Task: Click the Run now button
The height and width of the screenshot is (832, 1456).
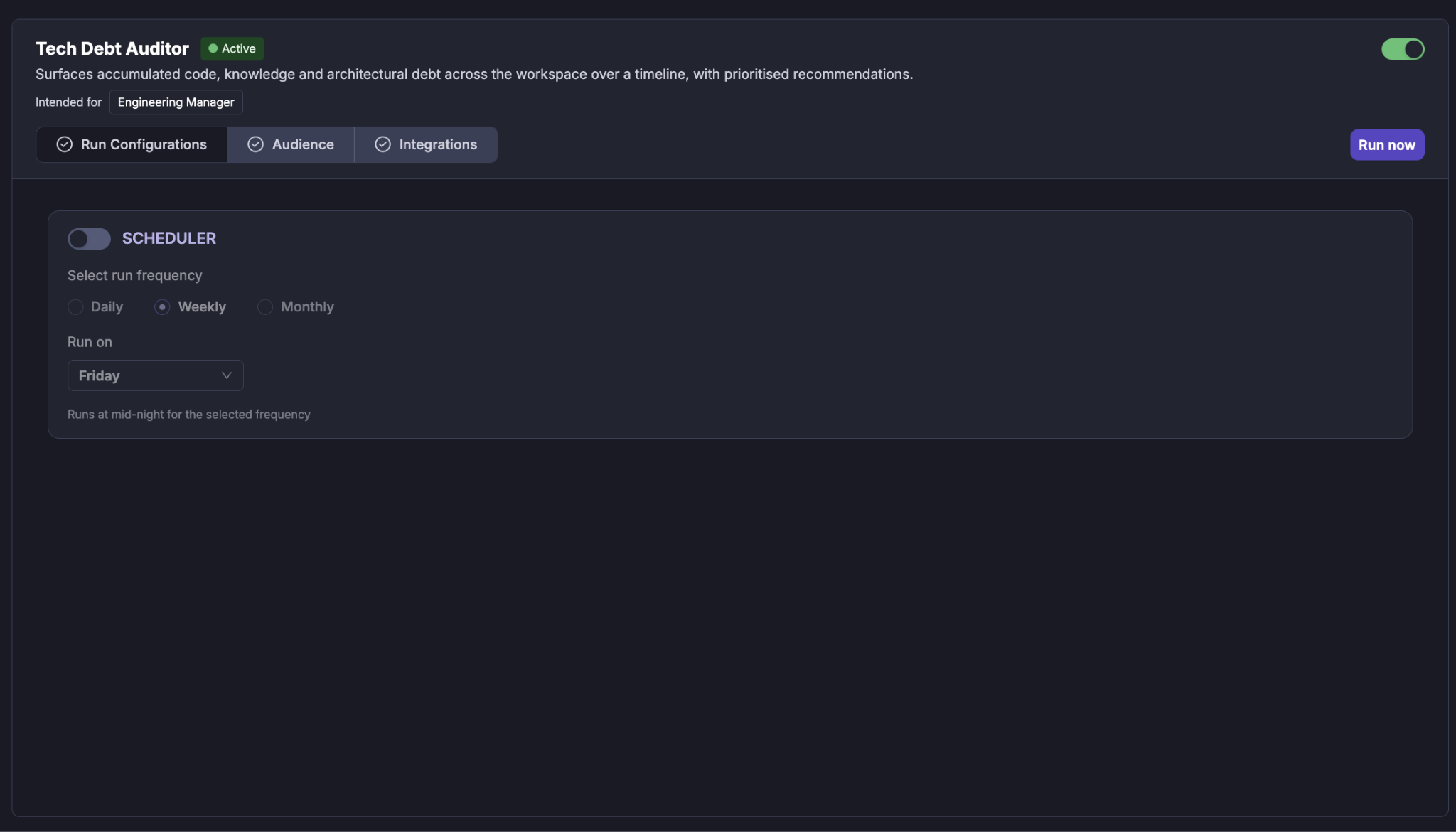Action: pyautogui.click(x=1387, y=145)
